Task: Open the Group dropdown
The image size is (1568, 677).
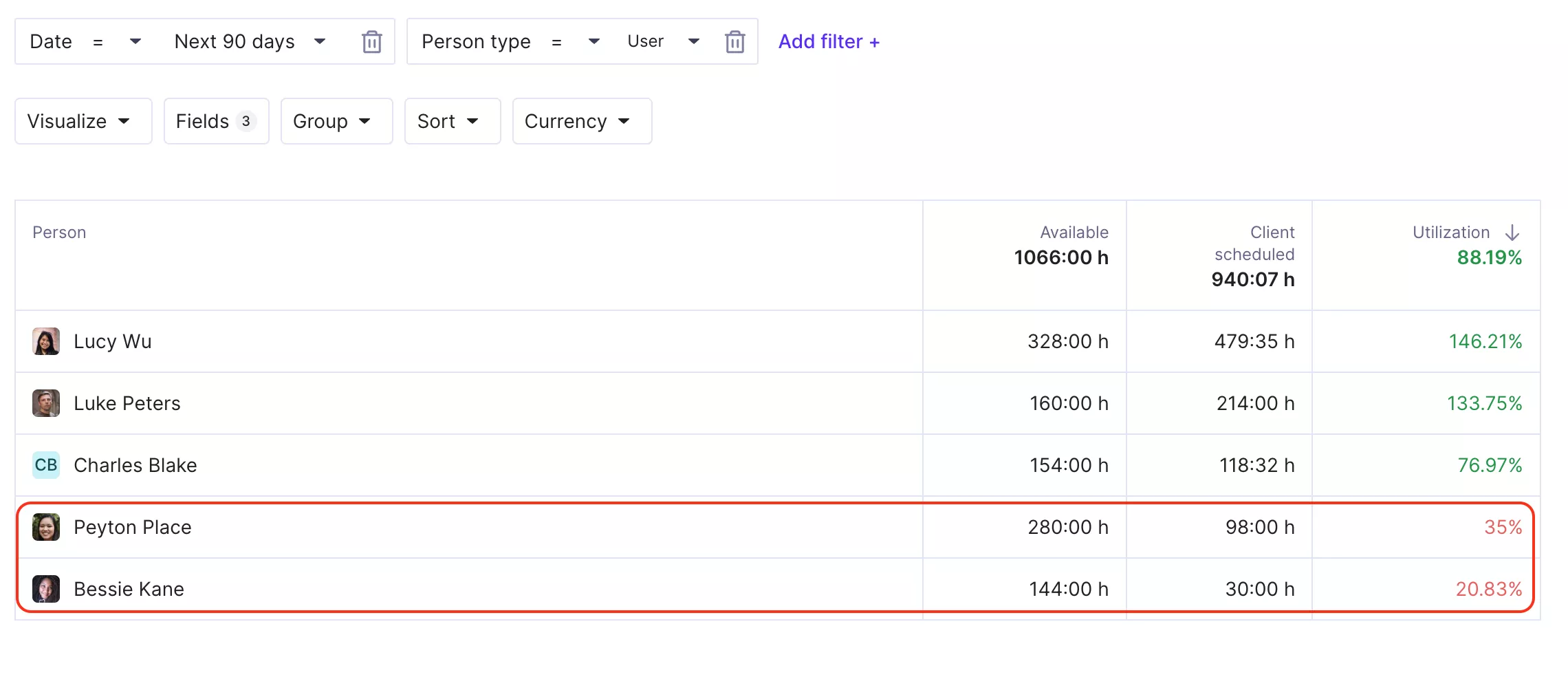Action: [x=336, y=121]
